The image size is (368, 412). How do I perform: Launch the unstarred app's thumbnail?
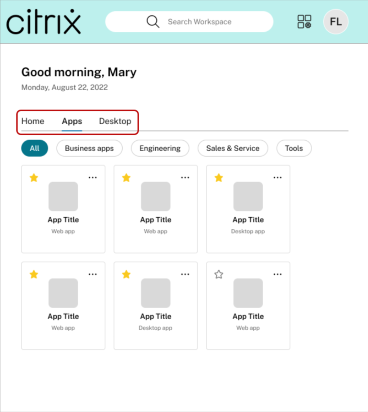[248, 293]
